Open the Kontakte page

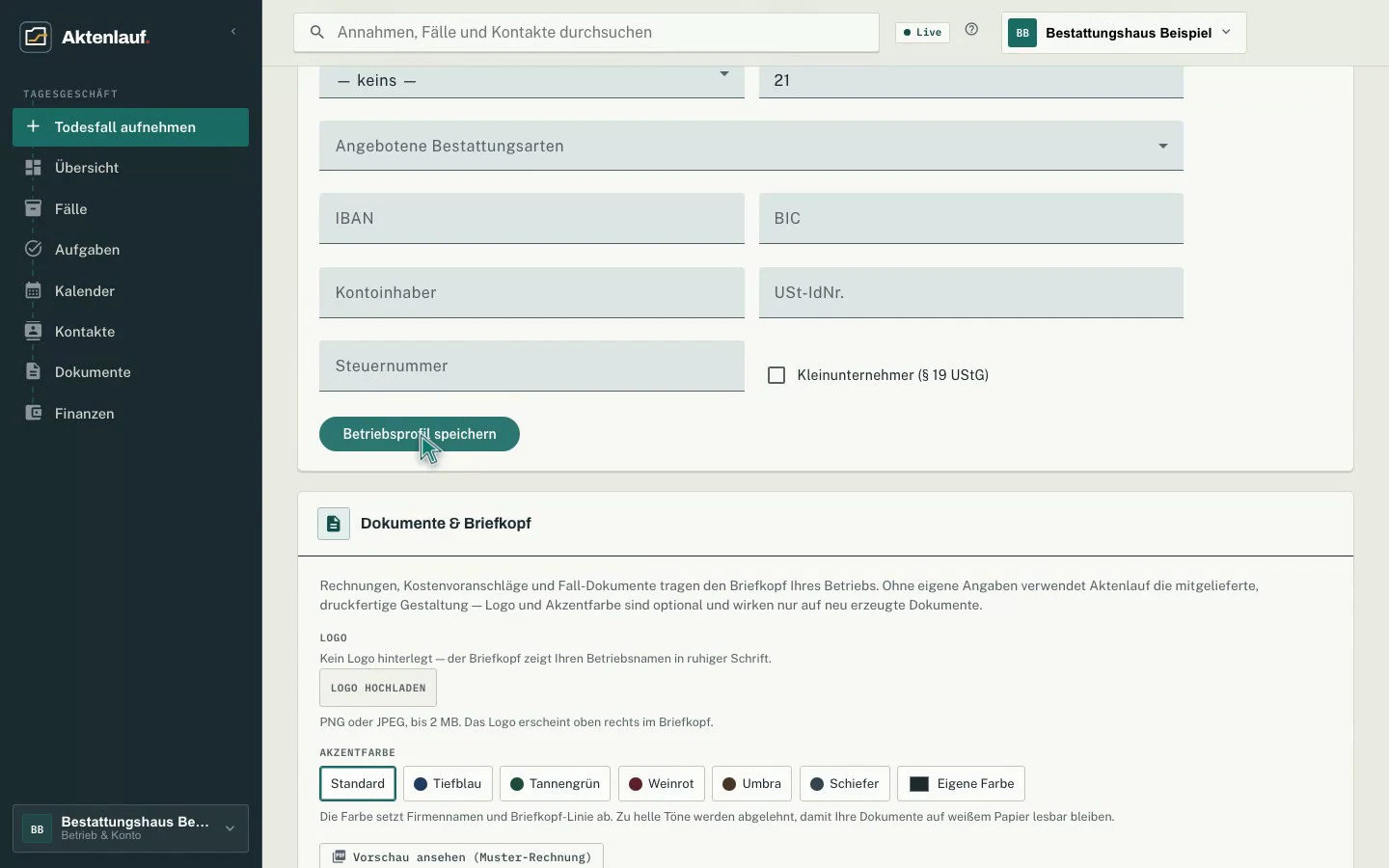pyautogui.click(x=131, y=331)
